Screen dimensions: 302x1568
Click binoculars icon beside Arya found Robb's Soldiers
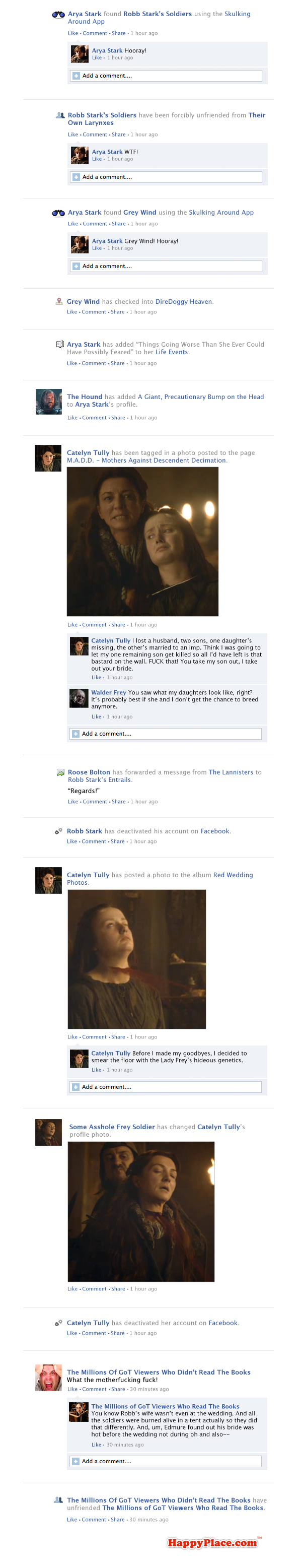(x=58, y=15)
